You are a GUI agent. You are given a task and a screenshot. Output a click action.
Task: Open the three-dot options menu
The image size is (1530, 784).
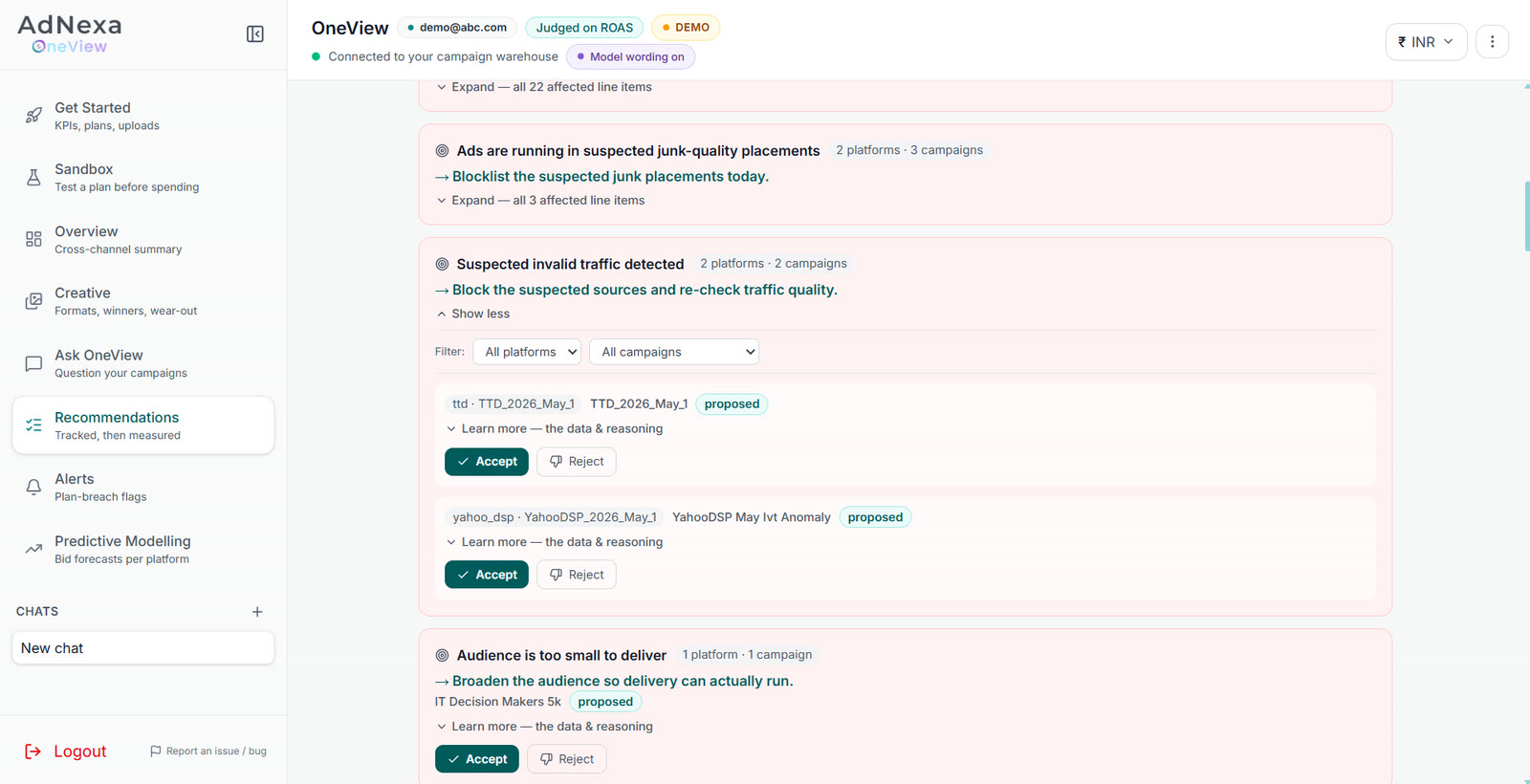[1492, 41]
